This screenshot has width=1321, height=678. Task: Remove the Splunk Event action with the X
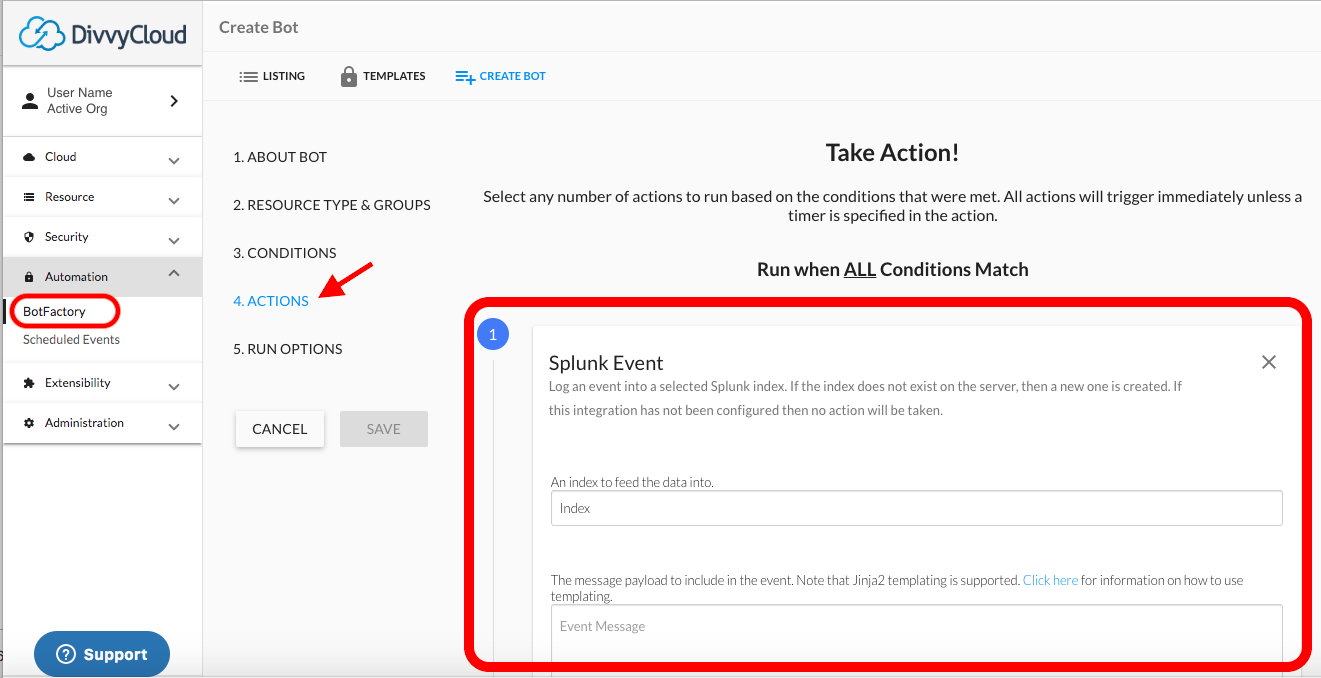click(1269, 362)
